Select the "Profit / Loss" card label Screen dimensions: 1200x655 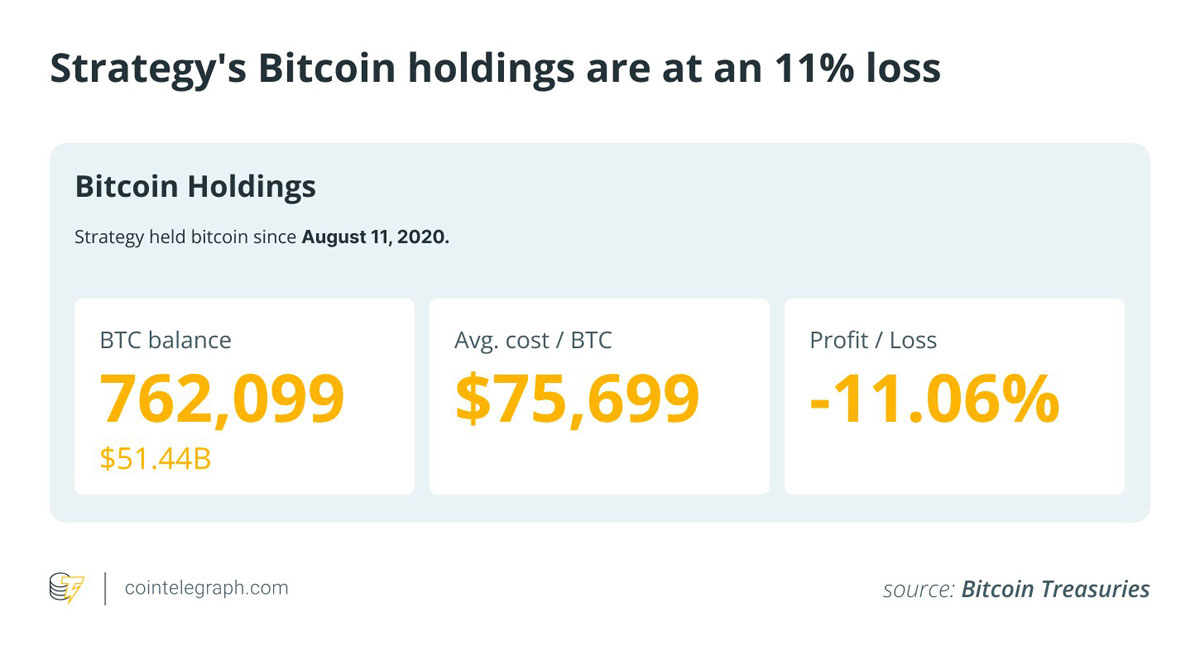pos(873,340)
